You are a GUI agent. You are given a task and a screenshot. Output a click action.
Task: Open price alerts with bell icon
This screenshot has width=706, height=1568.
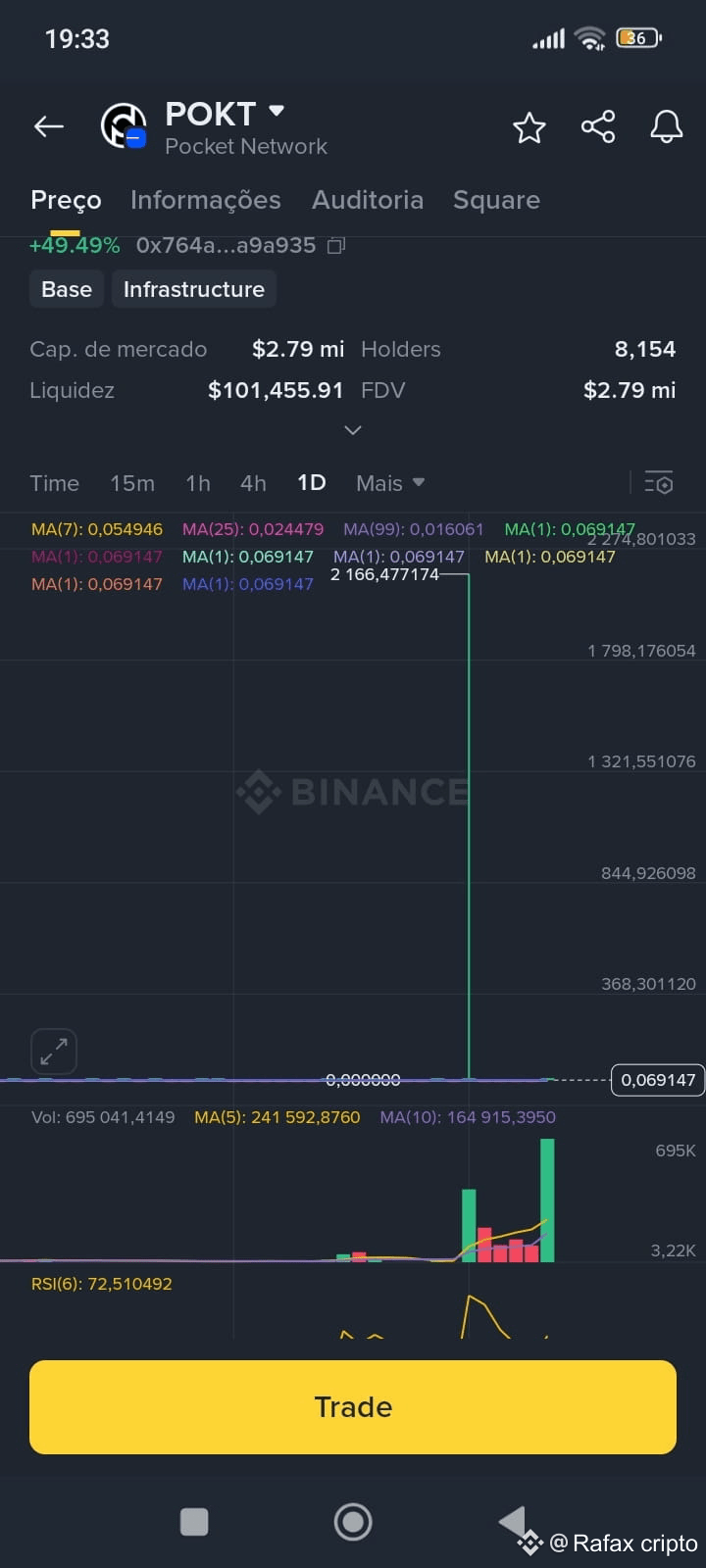click(667, 127)
